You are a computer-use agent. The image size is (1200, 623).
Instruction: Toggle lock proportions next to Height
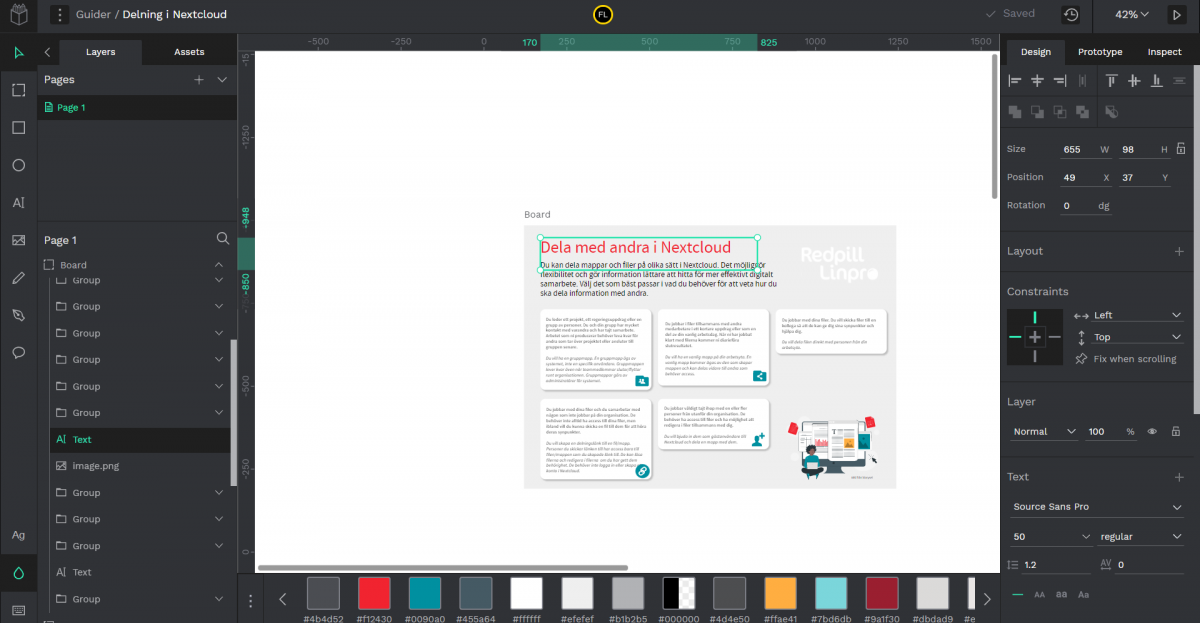click(1181, 149)
